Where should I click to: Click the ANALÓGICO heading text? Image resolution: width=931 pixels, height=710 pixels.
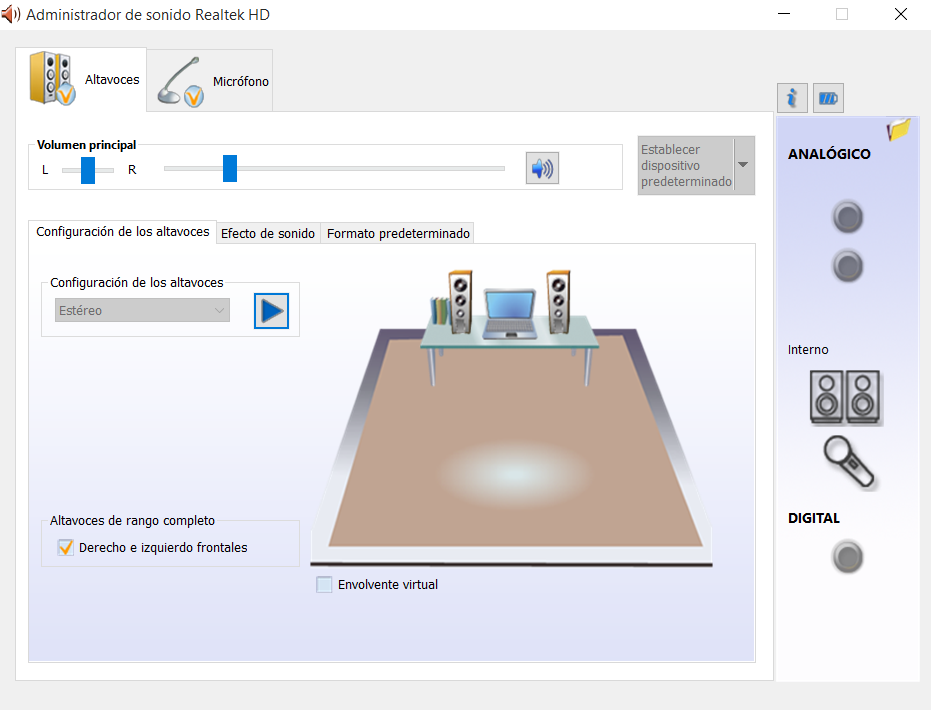point(829,154)
